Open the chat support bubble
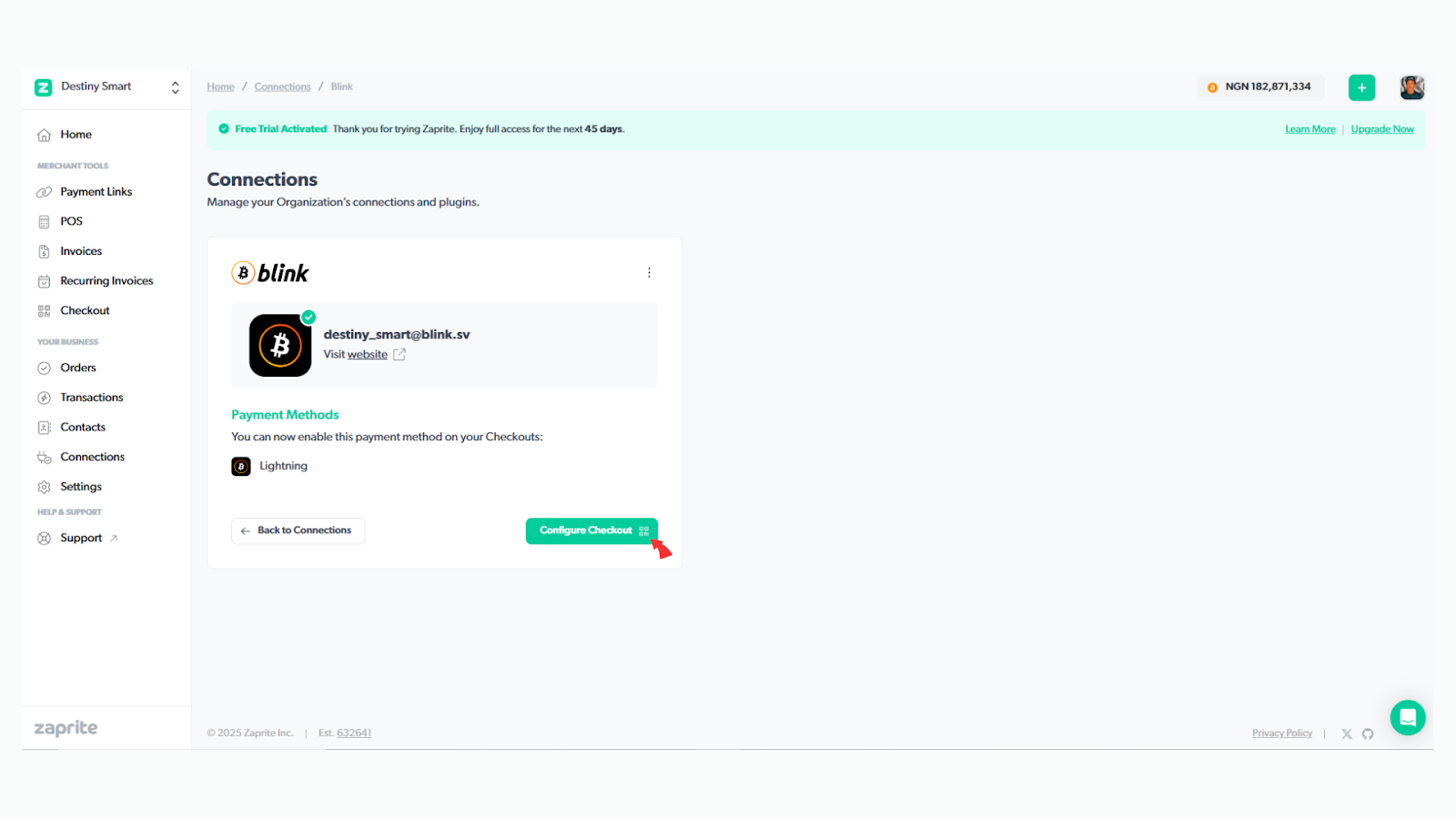Viewport: 1456px width, 819px height. (x=1407, y=718)
